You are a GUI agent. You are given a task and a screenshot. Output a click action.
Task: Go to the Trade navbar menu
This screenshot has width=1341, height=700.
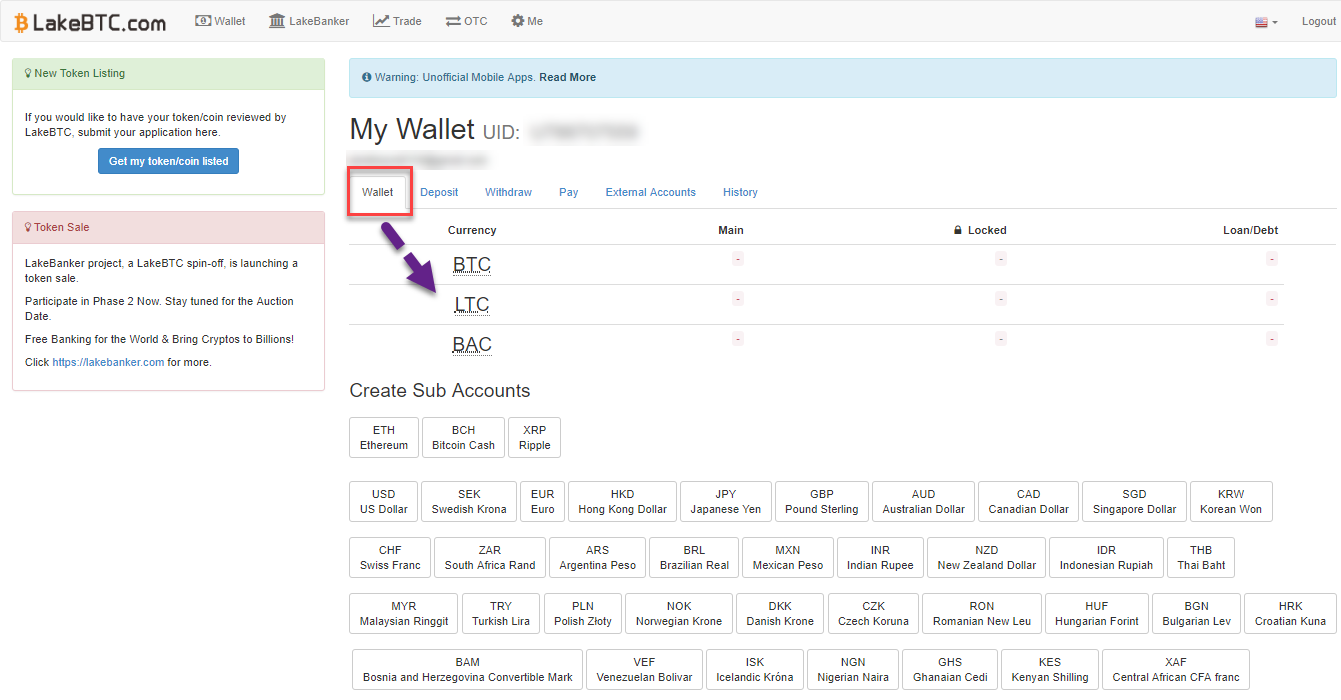[397, 21]
